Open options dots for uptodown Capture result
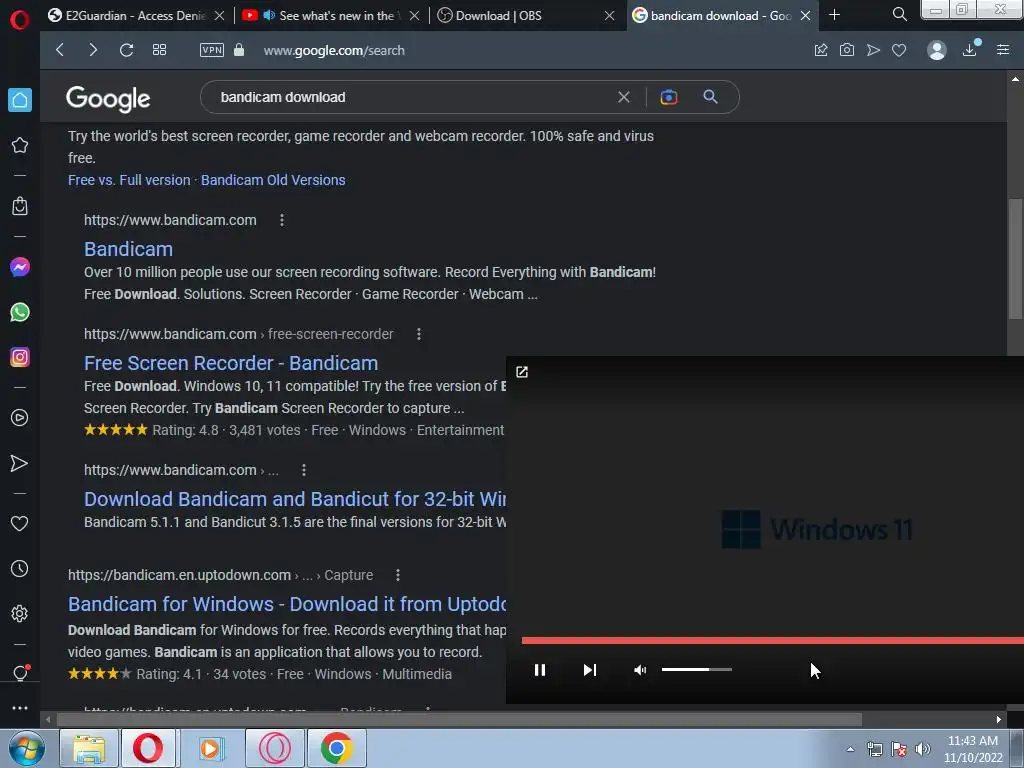The height and width of the screenshot is (768, 1024). [x=398, y=575]
